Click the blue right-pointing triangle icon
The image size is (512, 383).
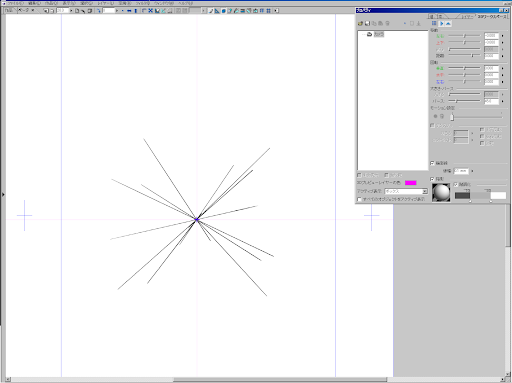click(442, 23)
